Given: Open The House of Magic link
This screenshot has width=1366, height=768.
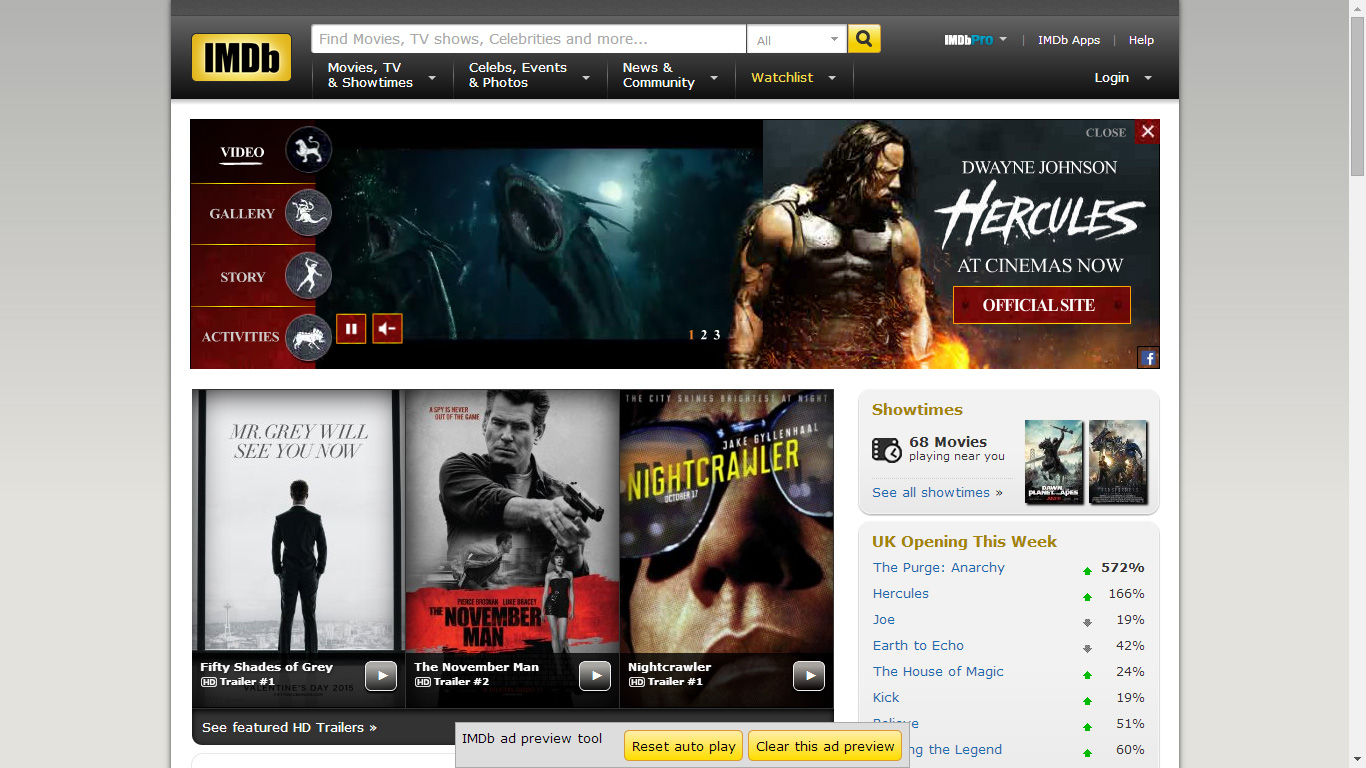Looking at the screenshot, I should coord(938,671).
